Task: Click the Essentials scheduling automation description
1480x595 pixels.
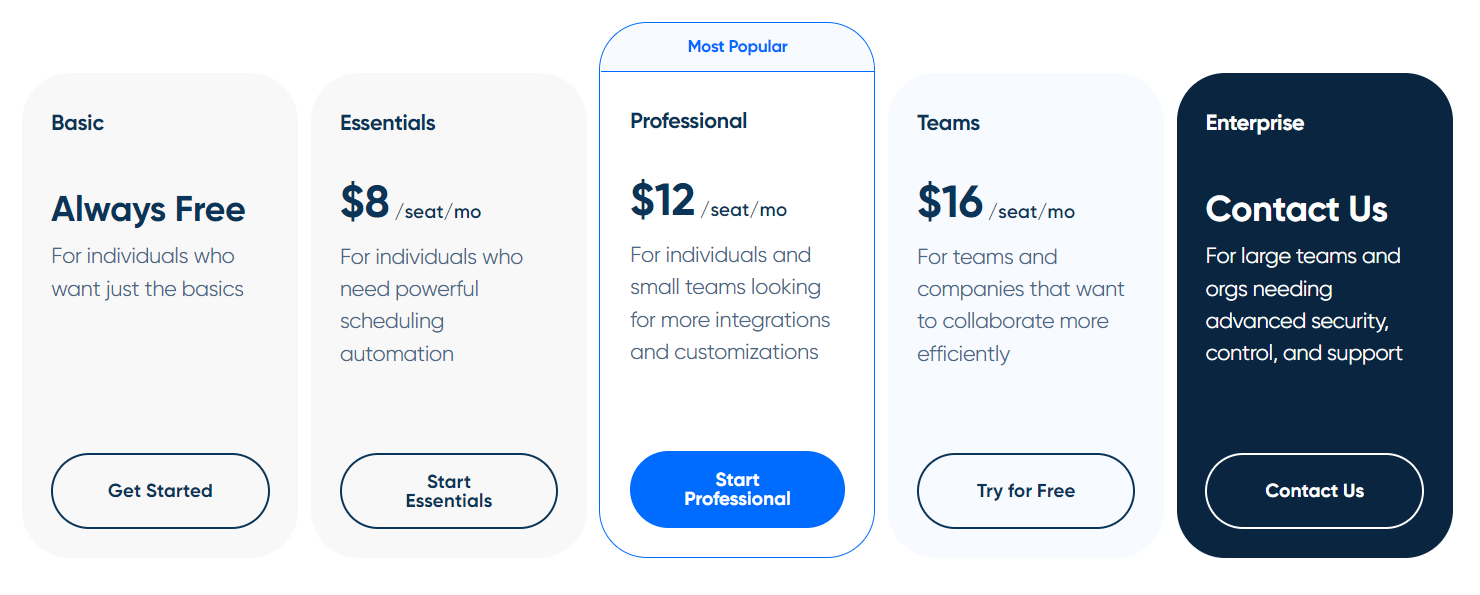Action: pyautogui.click(x=431, y=305)
